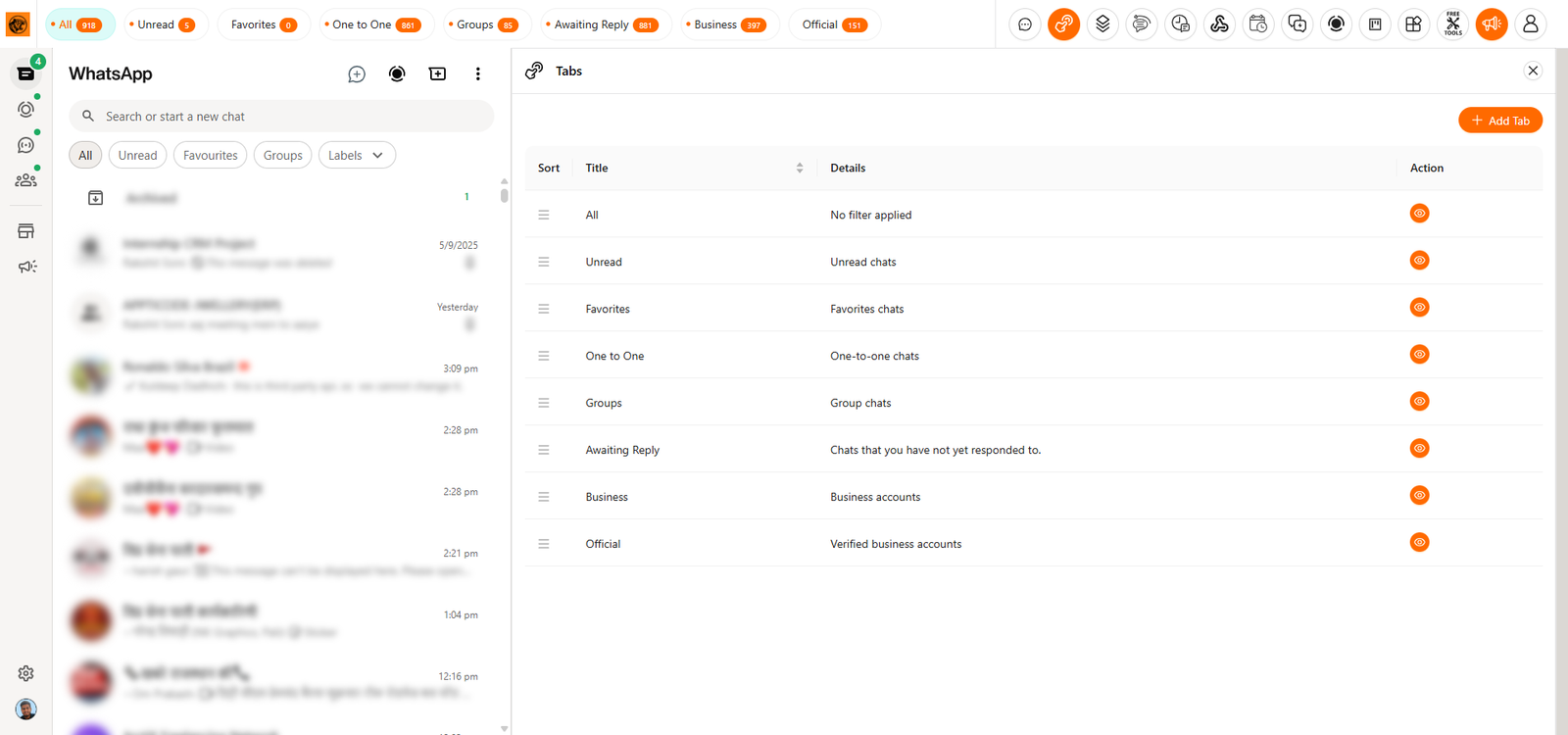The image size is (1568, 735).
Task: Toggle visibility of the One to One row
Action: pyautogui.click(x=1419, y=355)
